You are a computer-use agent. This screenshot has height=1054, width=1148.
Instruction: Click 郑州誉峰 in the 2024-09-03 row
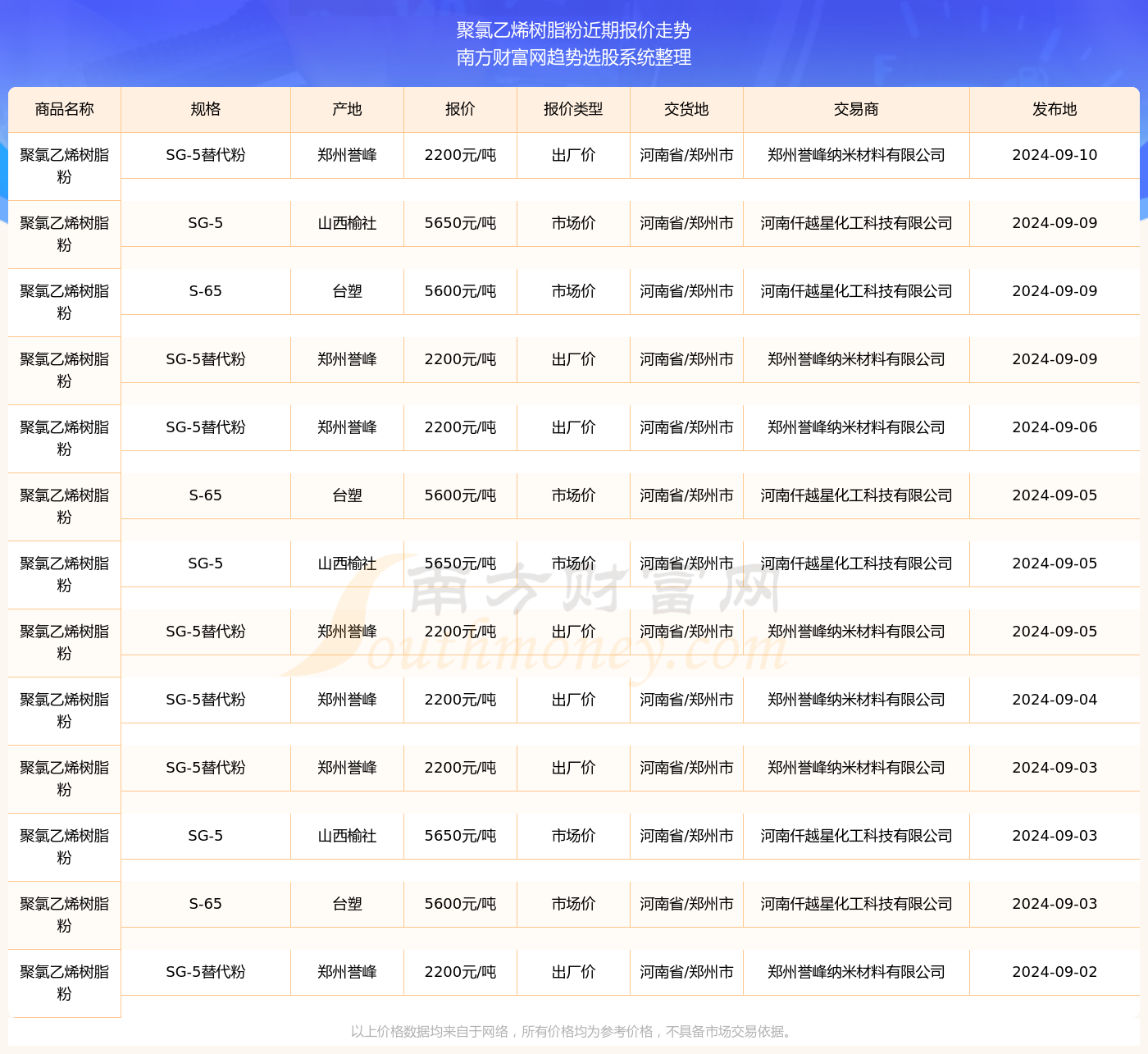(347, 768)
